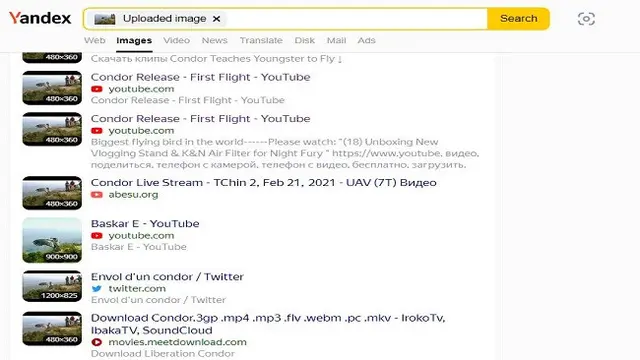Screen dimensions: 640x360
Task: Click the icon beside abesu.org
Action: click(97, 195)
